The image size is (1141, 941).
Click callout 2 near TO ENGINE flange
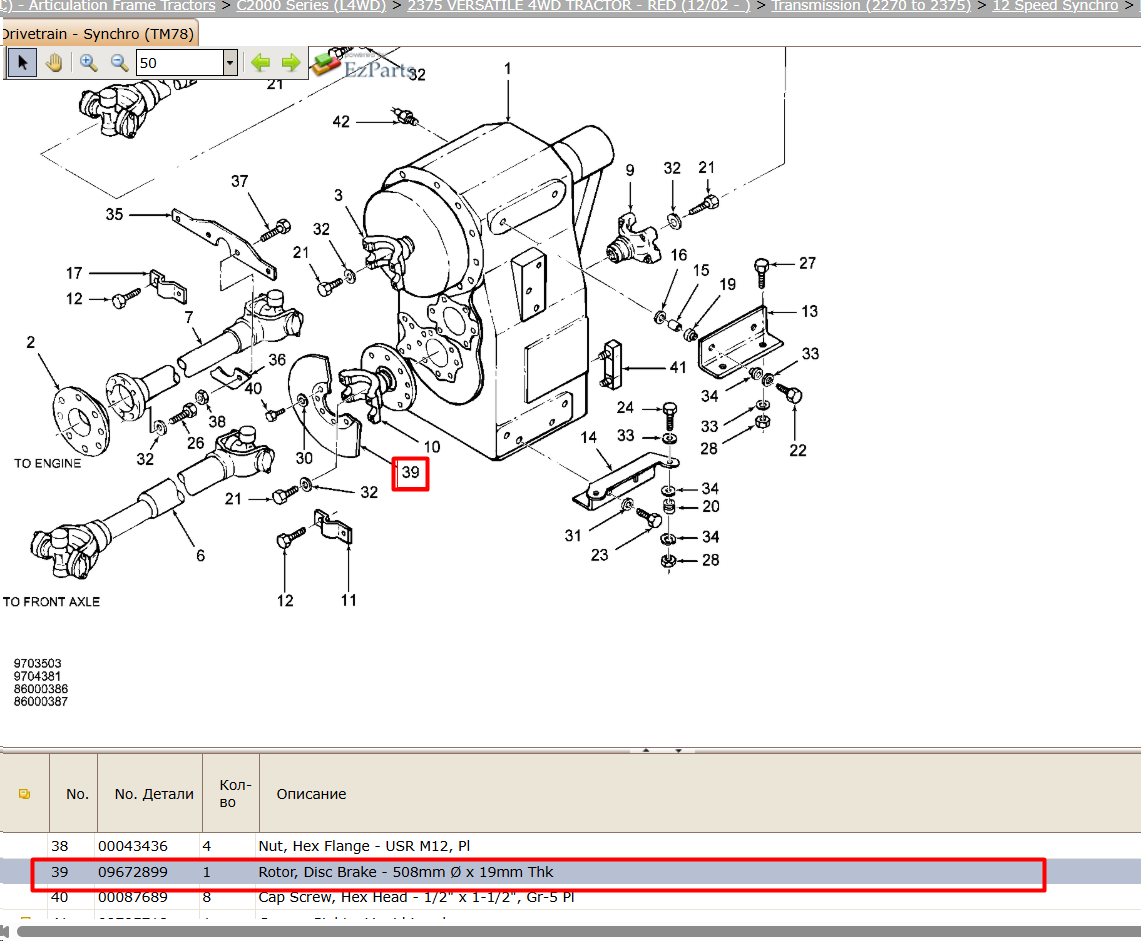click(31, 342)
